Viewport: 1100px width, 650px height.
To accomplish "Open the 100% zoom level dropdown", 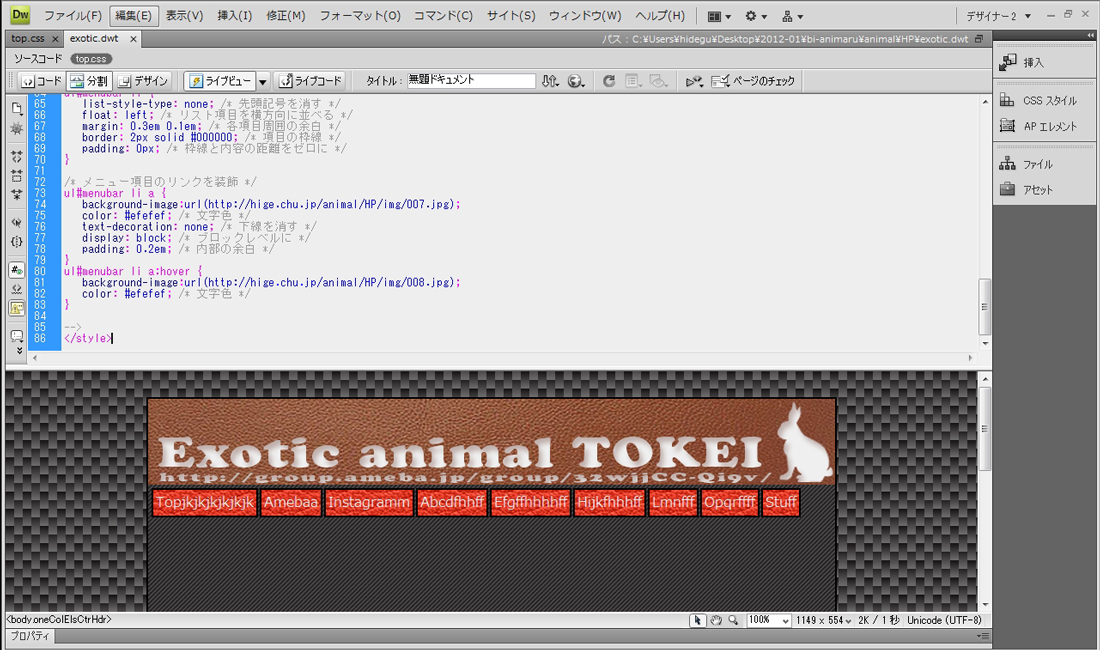I will 770,621.
